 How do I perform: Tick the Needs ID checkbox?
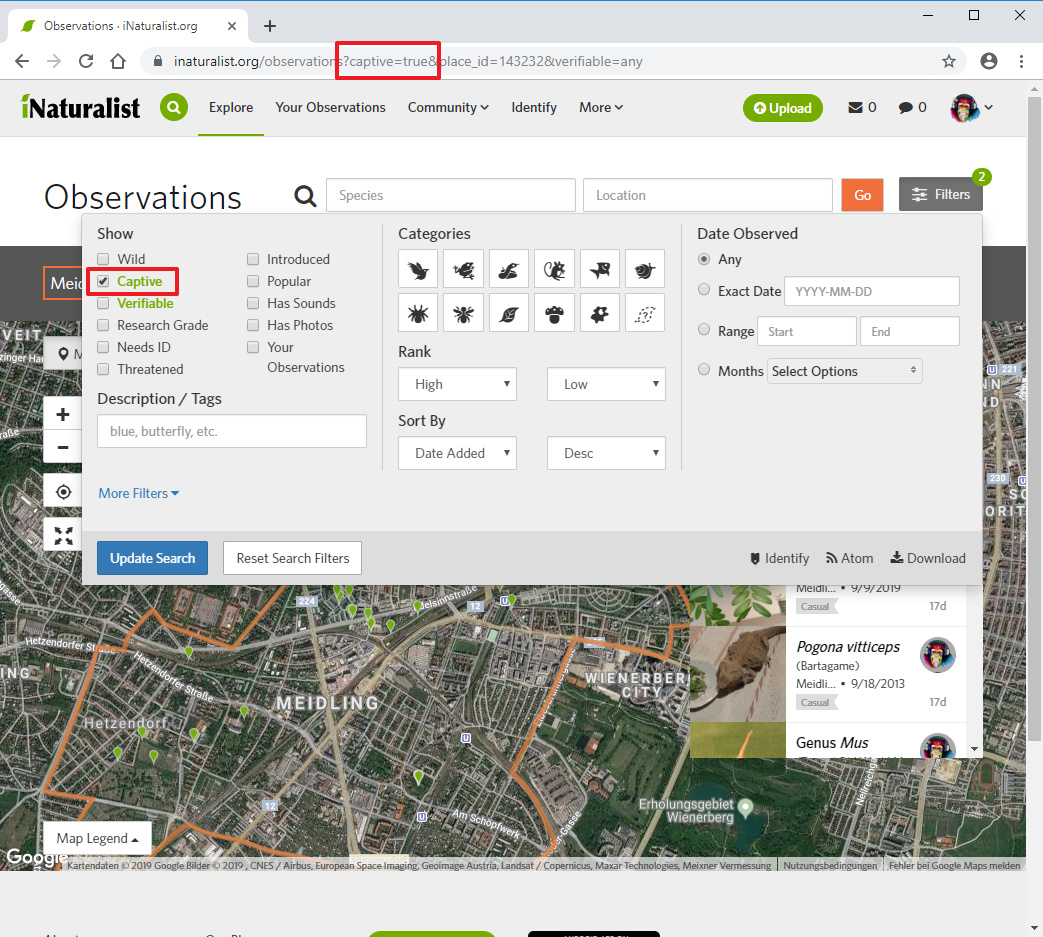coord(103,347)
